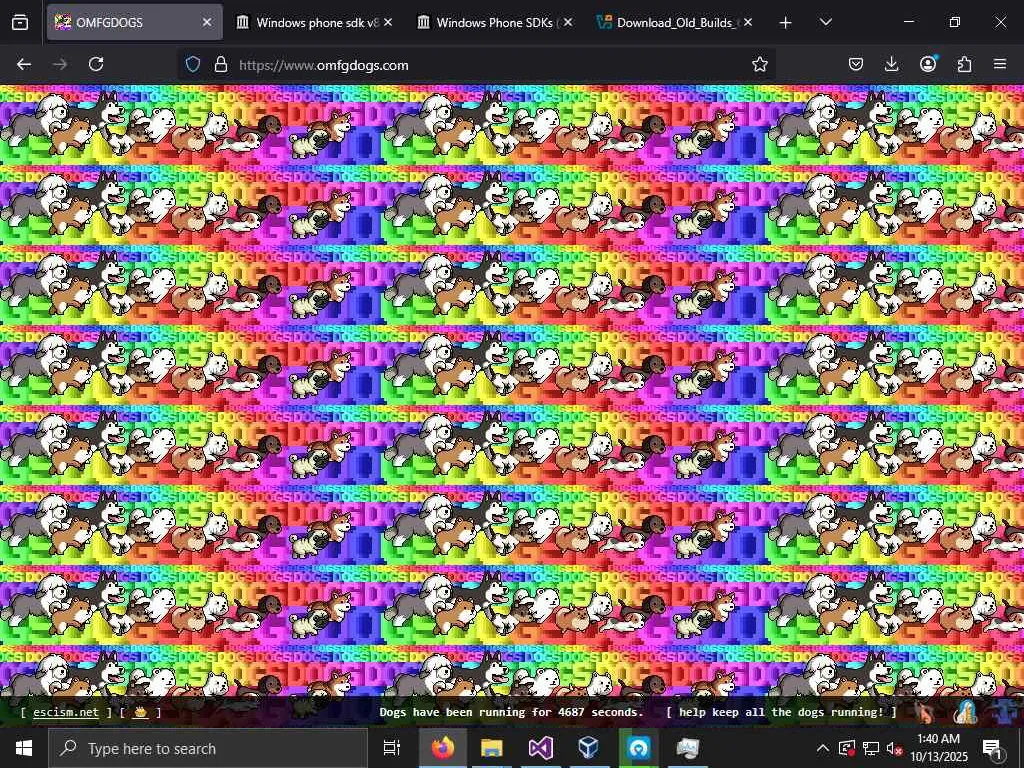This screenshot has height=768, width=1024.
Task: Click the cake icon link in footer
Action: [140, 712]
